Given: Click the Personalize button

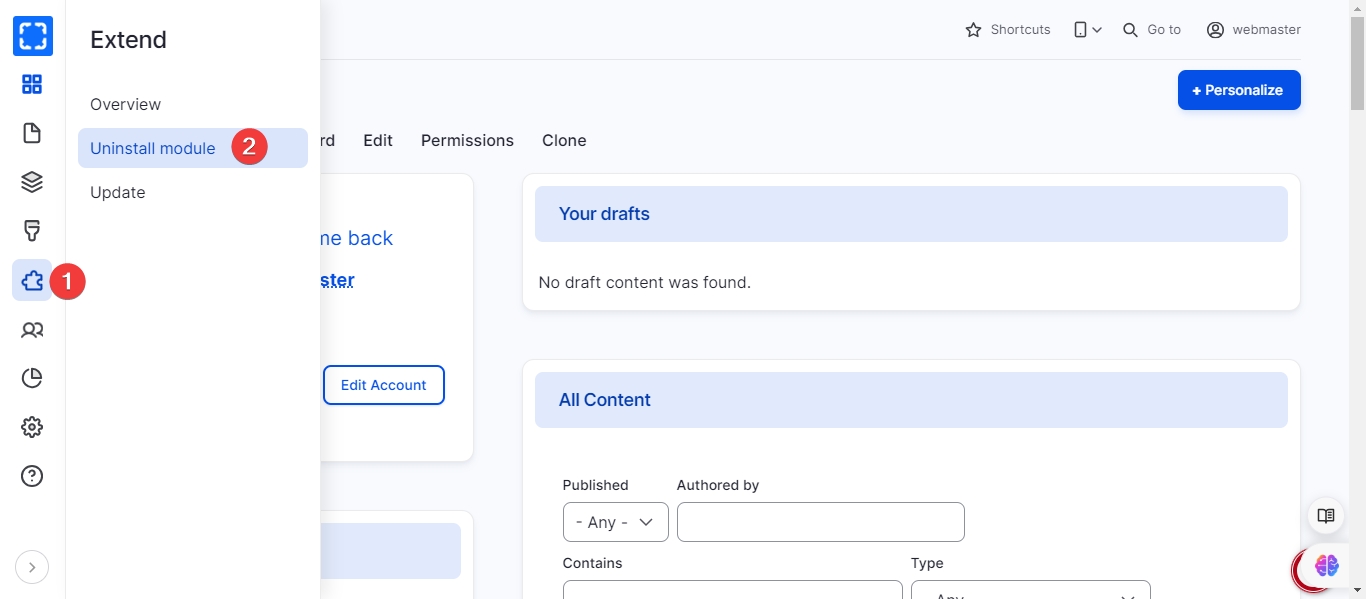Looking at the screenshot, I should [1239, 90].
